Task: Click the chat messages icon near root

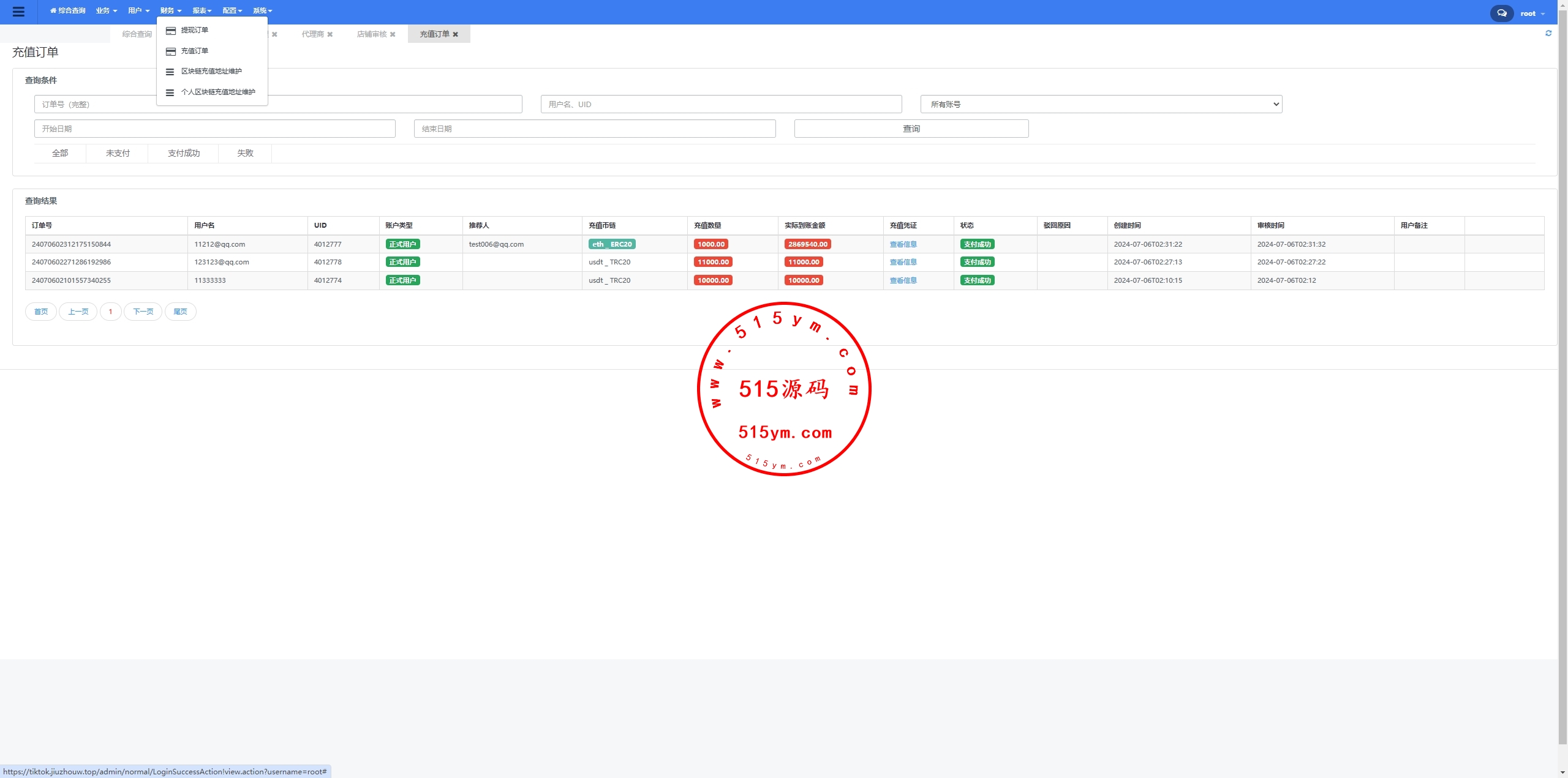Action: (1501, 13)
